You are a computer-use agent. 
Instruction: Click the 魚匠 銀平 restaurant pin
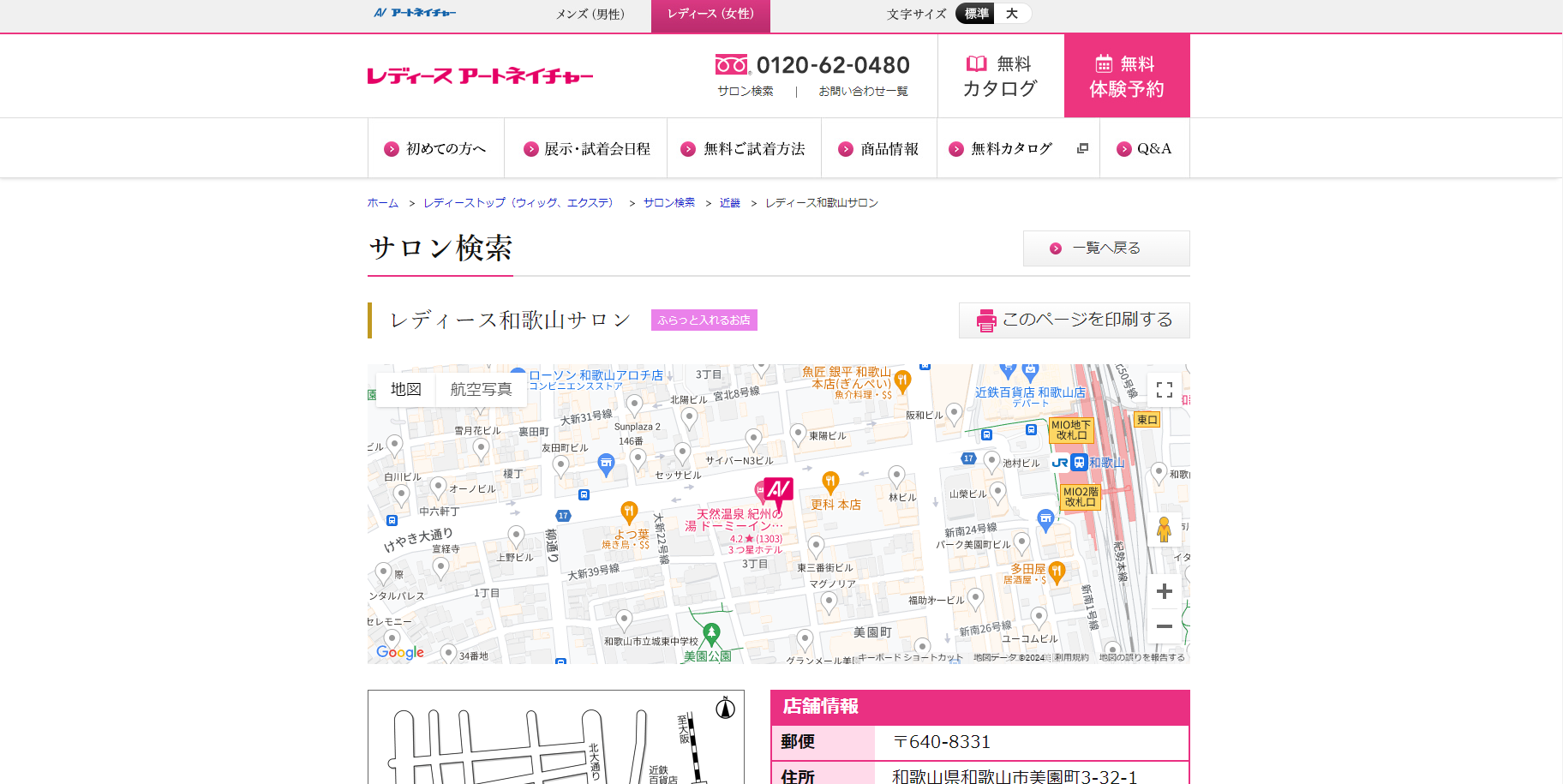pos(902,380)
